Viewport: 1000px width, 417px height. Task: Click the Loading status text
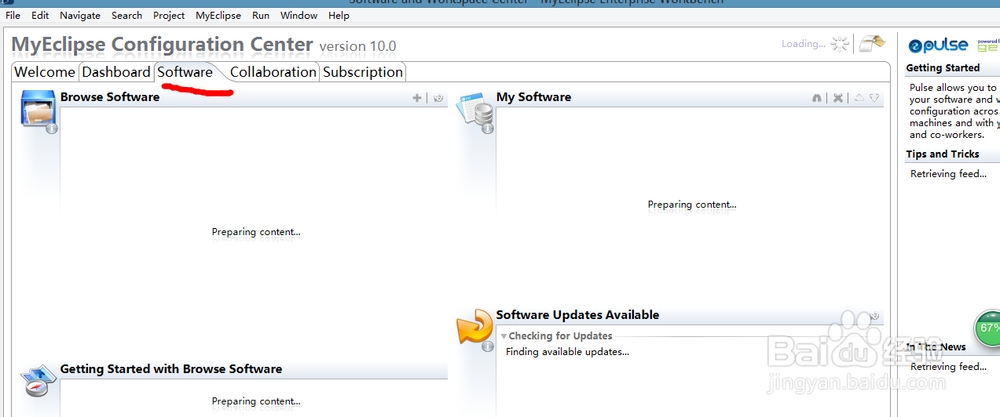coord(804,44)
